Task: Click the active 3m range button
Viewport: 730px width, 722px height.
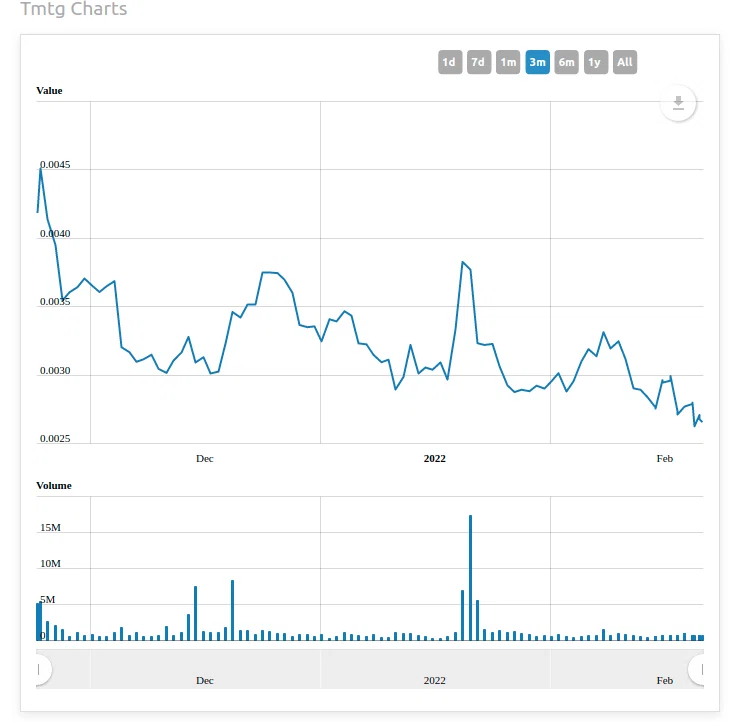Action: [x=537, y=62]
